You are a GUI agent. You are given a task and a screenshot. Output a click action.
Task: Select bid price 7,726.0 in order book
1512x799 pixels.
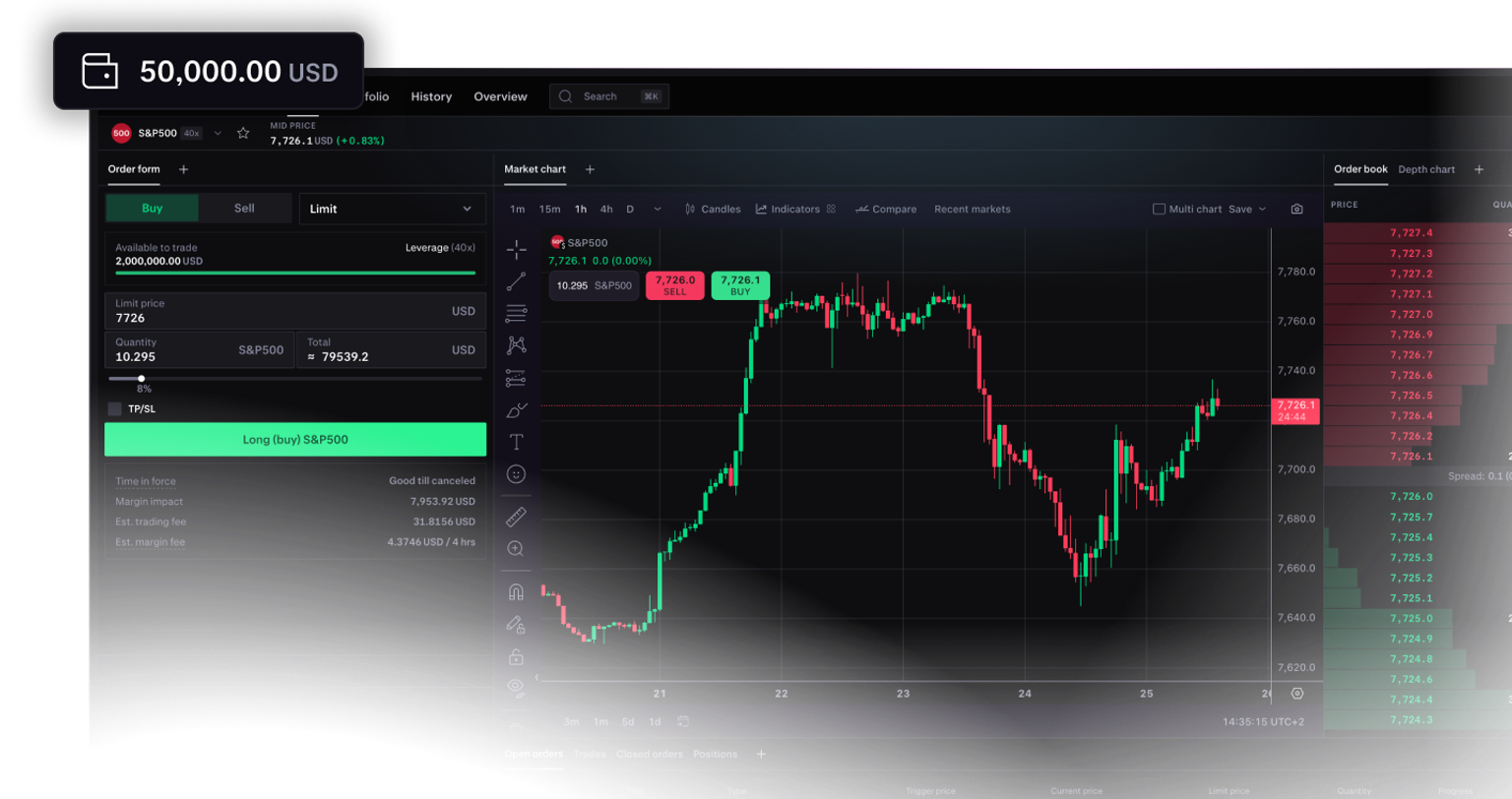point(1412,497)
